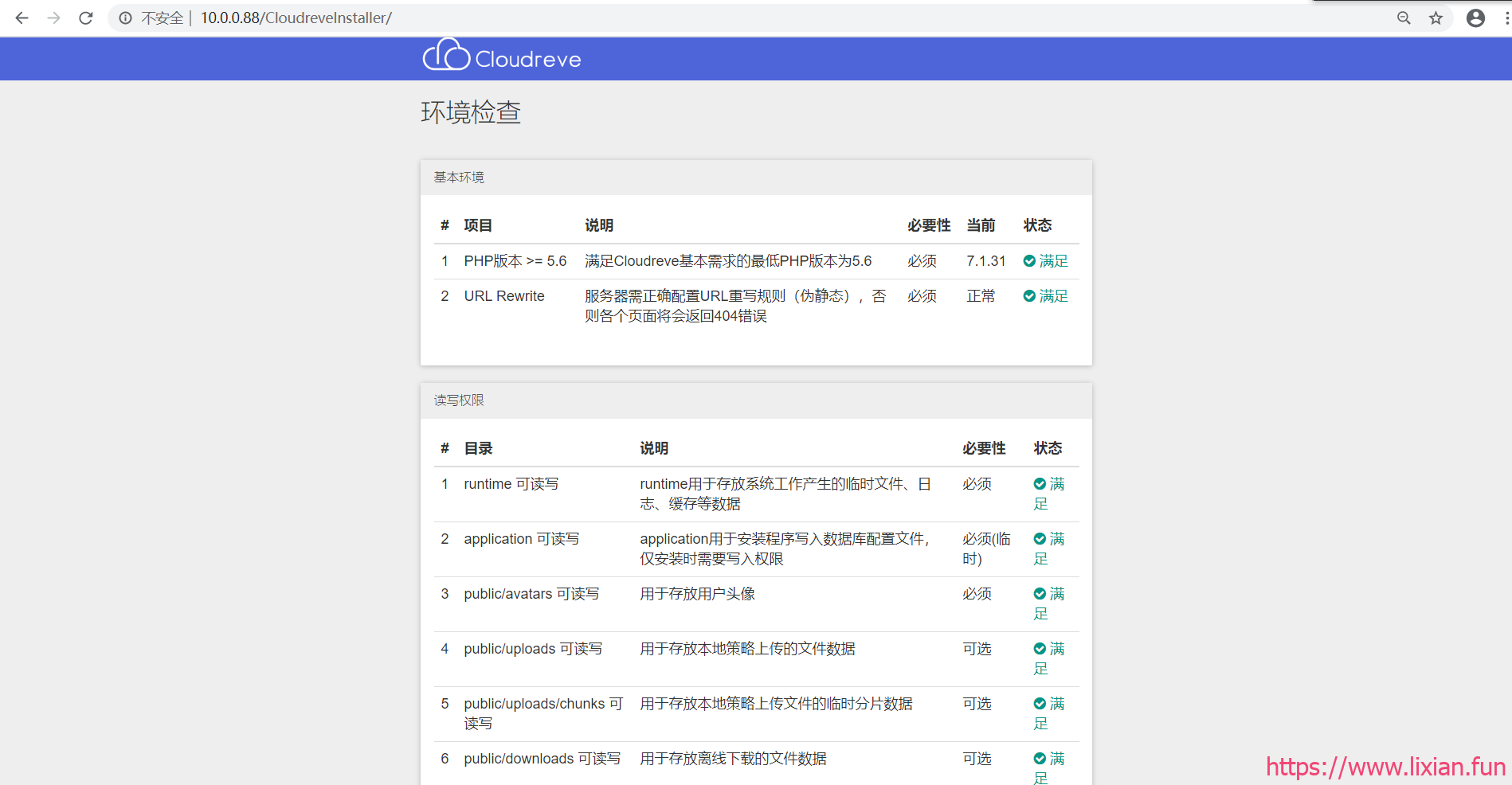Click '用于存放用户头像' description
1512x785 pixels.
click(698, 594)
